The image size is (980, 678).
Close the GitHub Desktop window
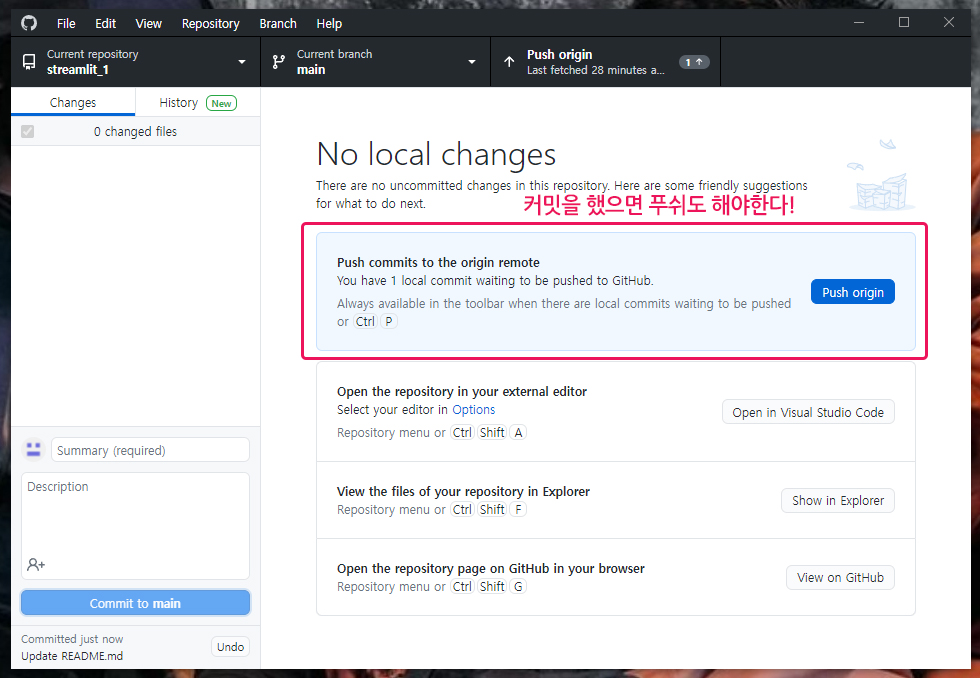point(949,22)
